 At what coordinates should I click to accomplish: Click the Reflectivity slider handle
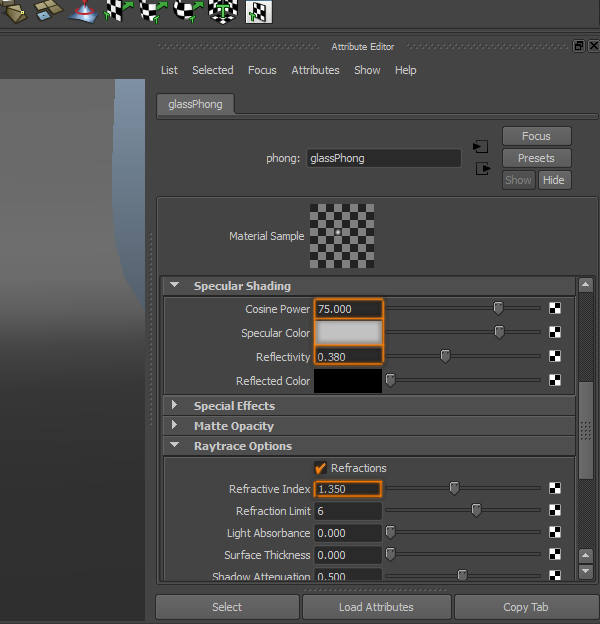point(445,356)
